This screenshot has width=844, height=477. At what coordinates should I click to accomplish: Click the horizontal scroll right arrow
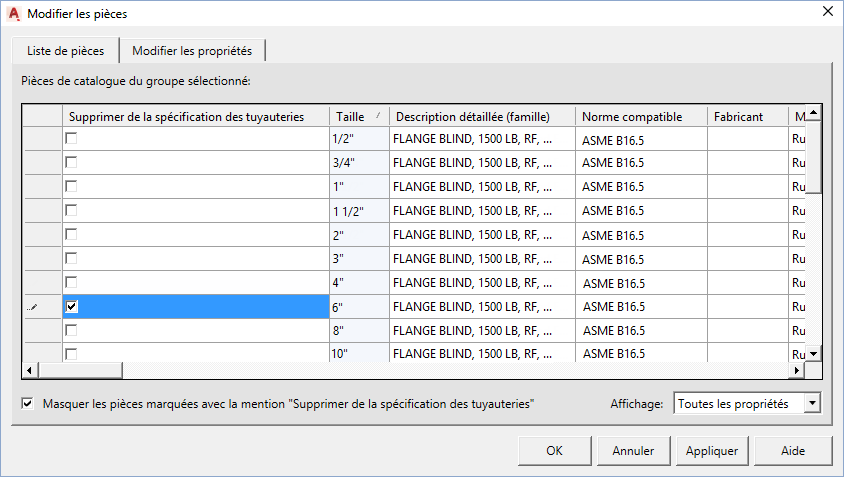(x=797, y=370)
